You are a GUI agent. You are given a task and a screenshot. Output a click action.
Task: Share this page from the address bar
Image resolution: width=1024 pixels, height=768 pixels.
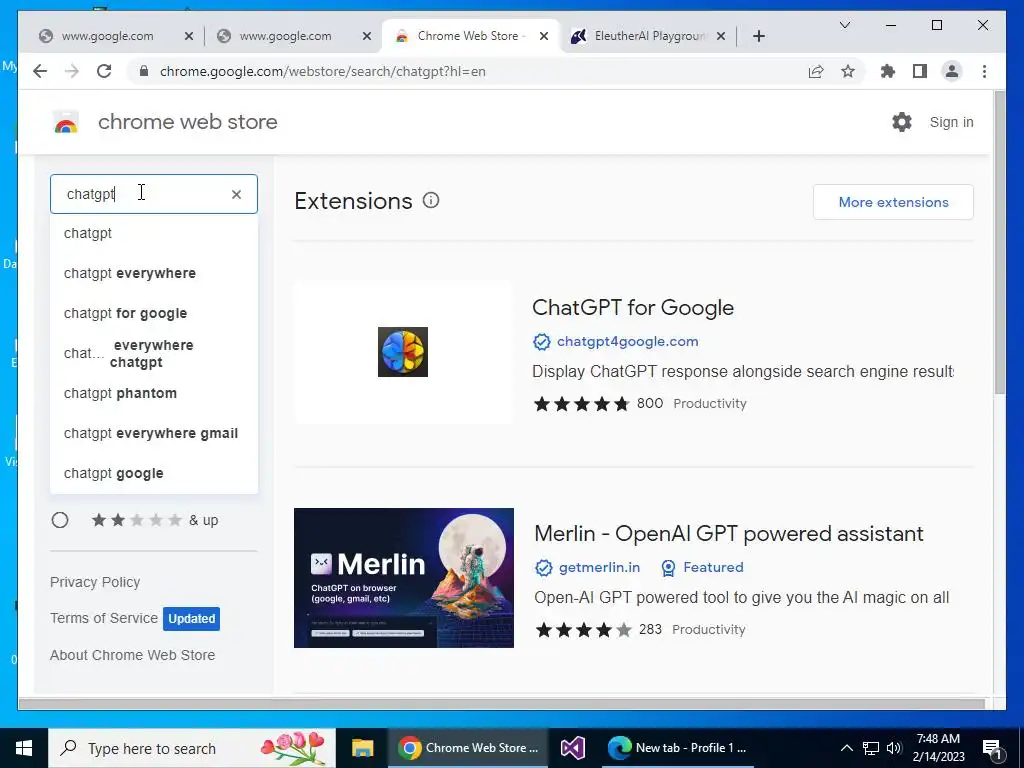(x=816, y=71)
